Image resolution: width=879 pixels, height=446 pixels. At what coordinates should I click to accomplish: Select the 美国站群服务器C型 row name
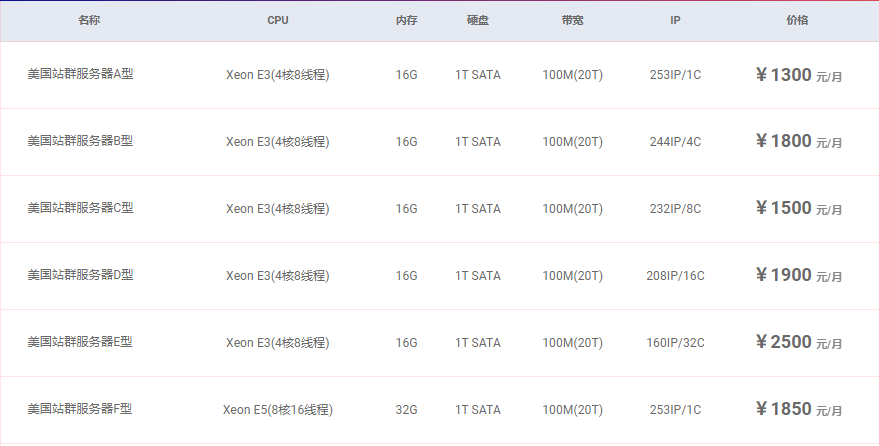click(80, 208)
